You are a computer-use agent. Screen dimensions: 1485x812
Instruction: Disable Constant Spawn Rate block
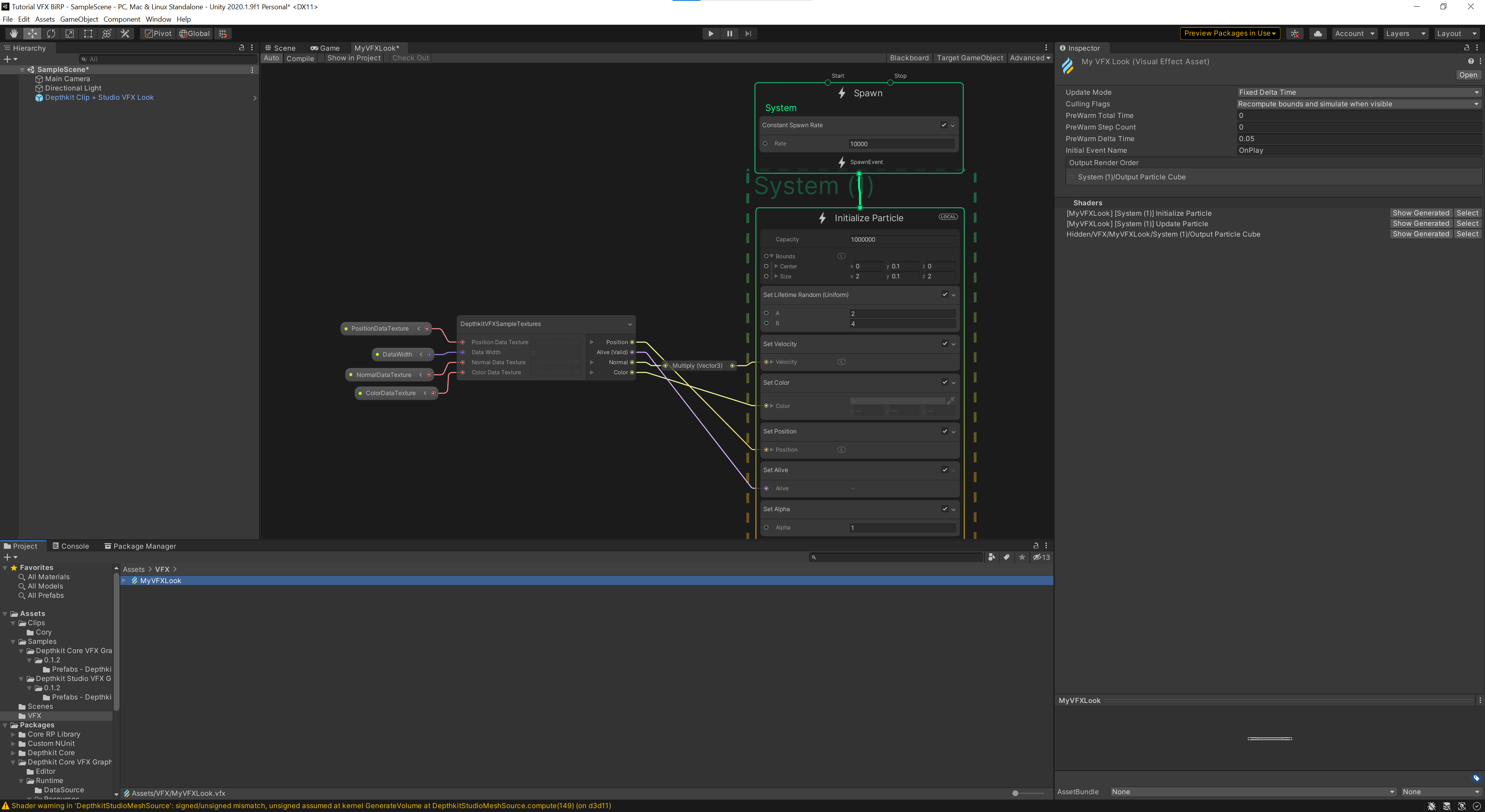[944, 125]
